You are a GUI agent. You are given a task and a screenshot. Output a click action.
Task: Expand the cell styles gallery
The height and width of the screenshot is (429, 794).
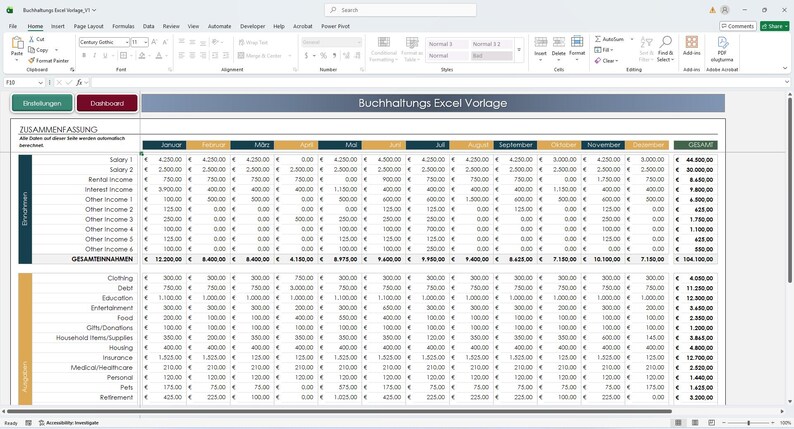(519, 50)
